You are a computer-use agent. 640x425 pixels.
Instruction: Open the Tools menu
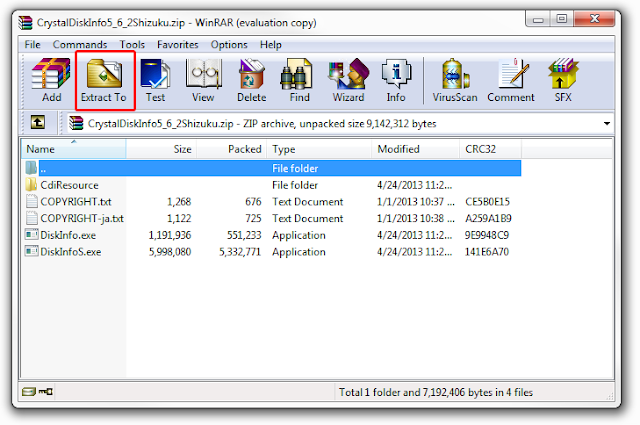click(x=132, y=45)
